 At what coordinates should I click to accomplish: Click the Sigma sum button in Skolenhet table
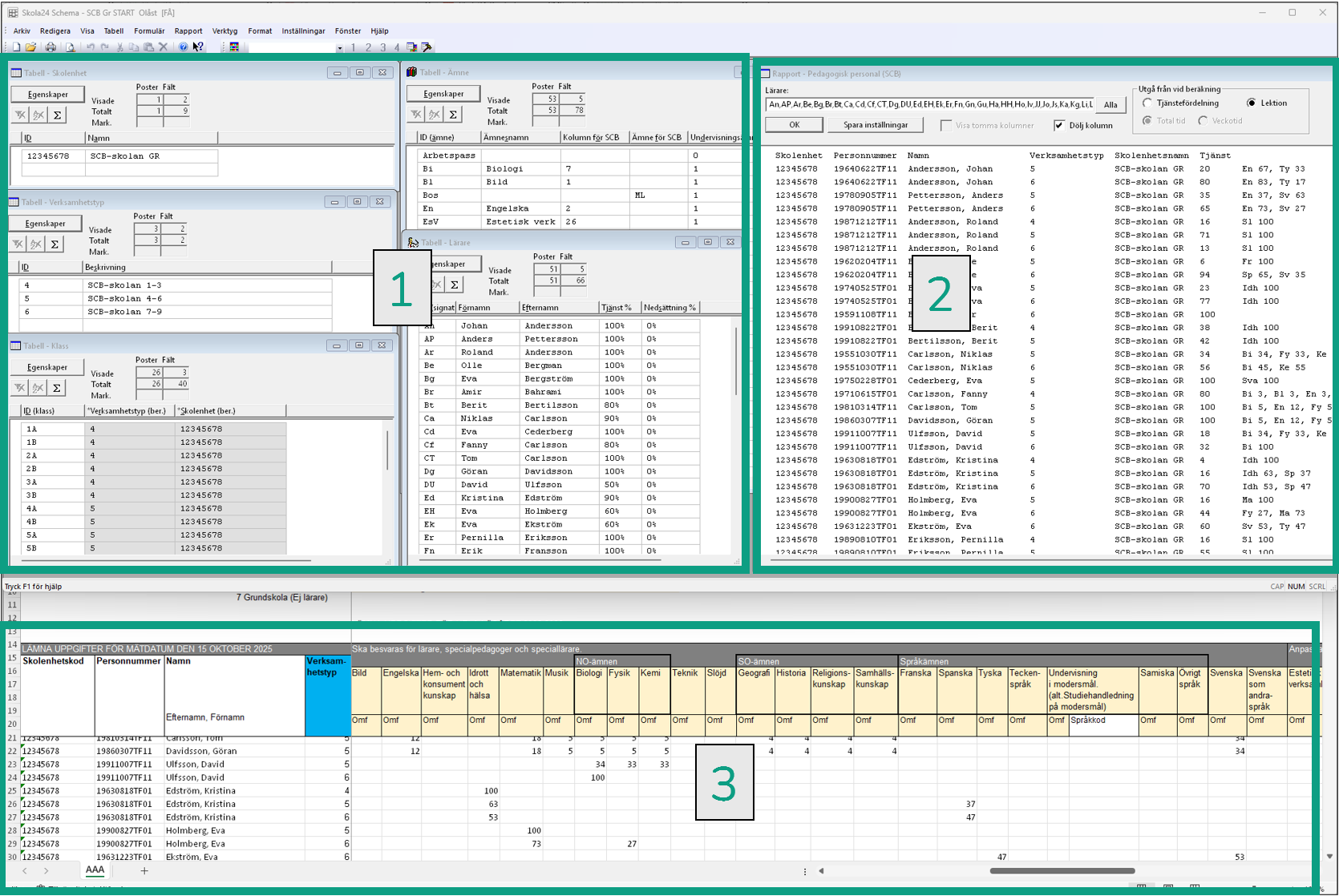point(57,115)
